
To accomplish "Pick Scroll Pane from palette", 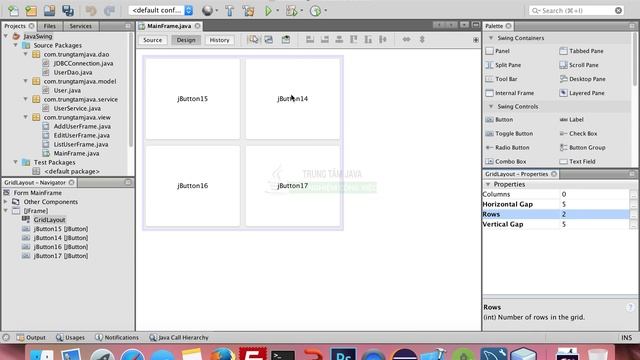I will (x=584, y=65).
